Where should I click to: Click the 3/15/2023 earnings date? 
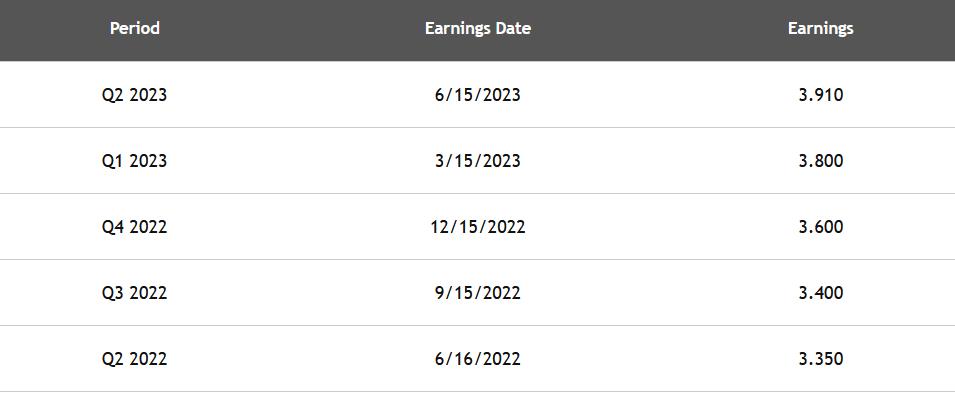coord(478,161)
